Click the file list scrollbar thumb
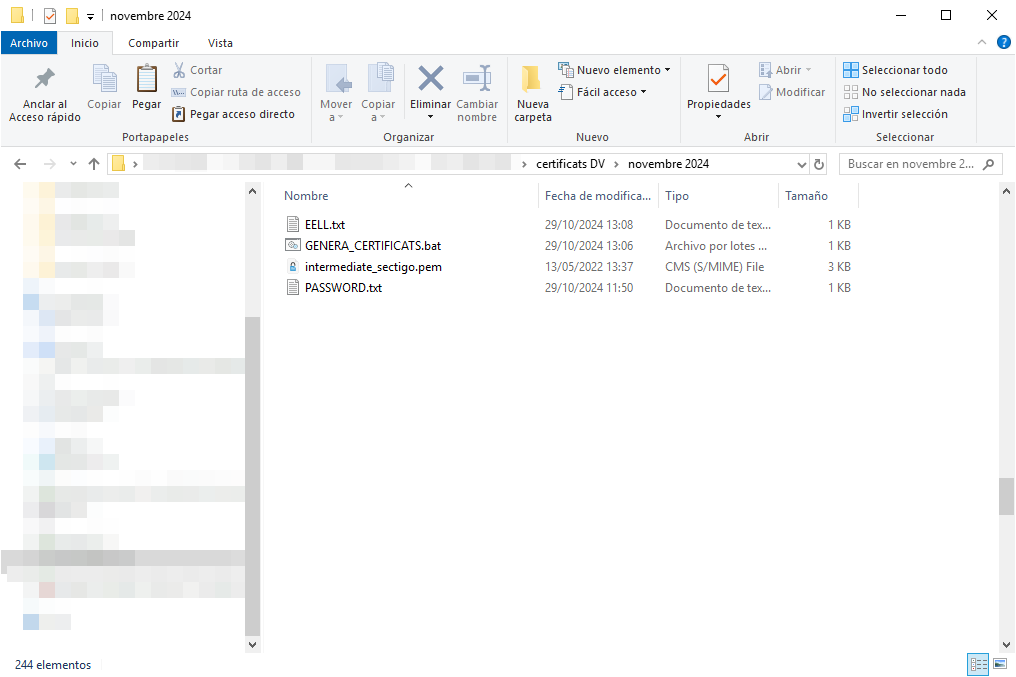Screen dimensions: 1016x677 (x=1006, y=496)
